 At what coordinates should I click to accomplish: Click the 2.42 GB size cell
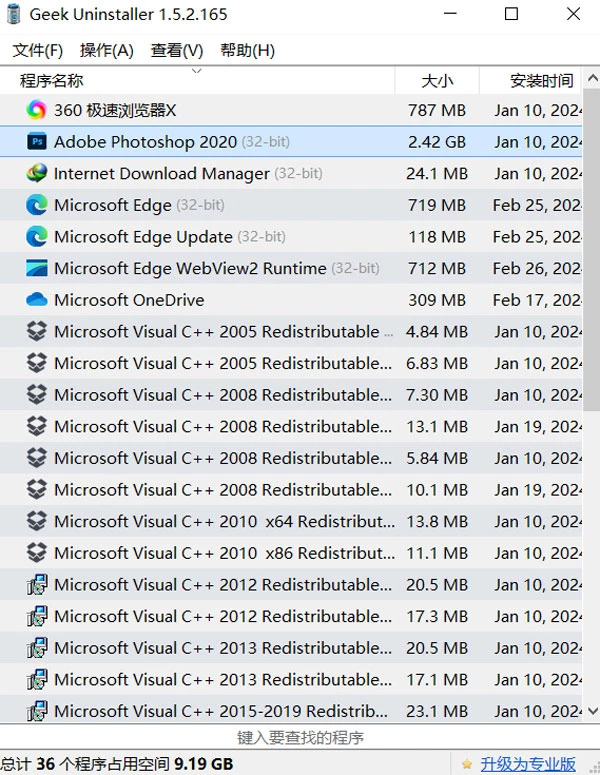437,142
